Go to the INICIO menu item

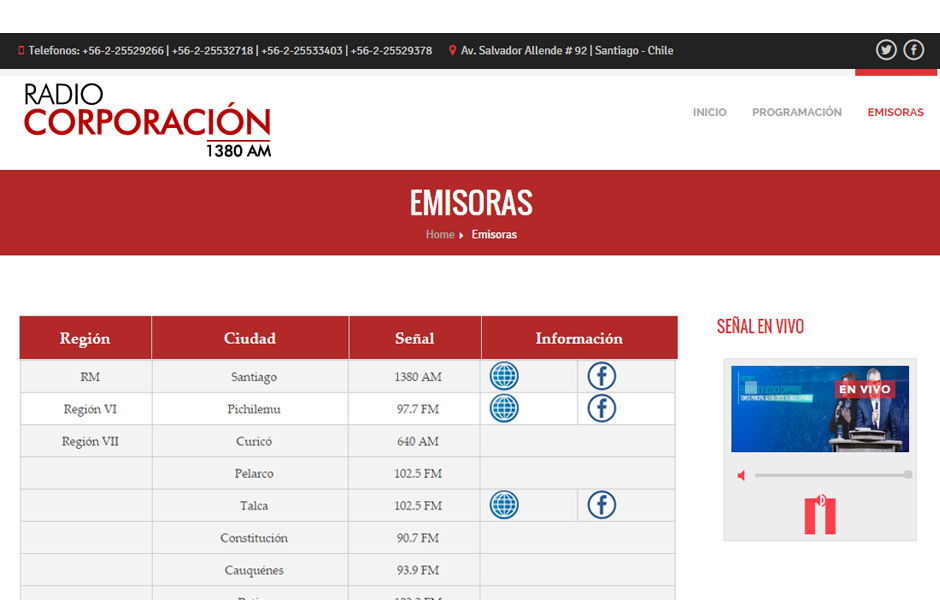tap(710, 112)
